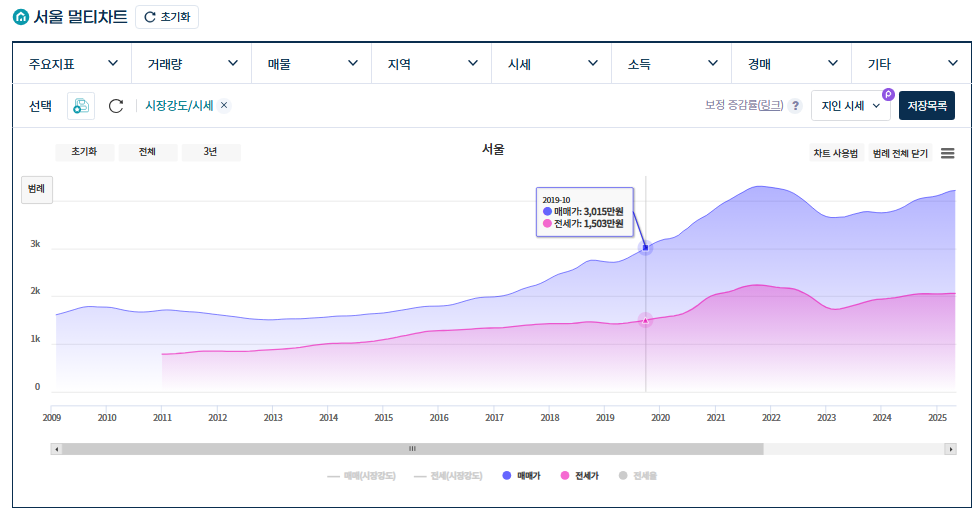Viewport: 980px width, 515px height.
Task: Click the circular refresh icon next to 선택
Action: pyautogui.click(x=116, y=106)
